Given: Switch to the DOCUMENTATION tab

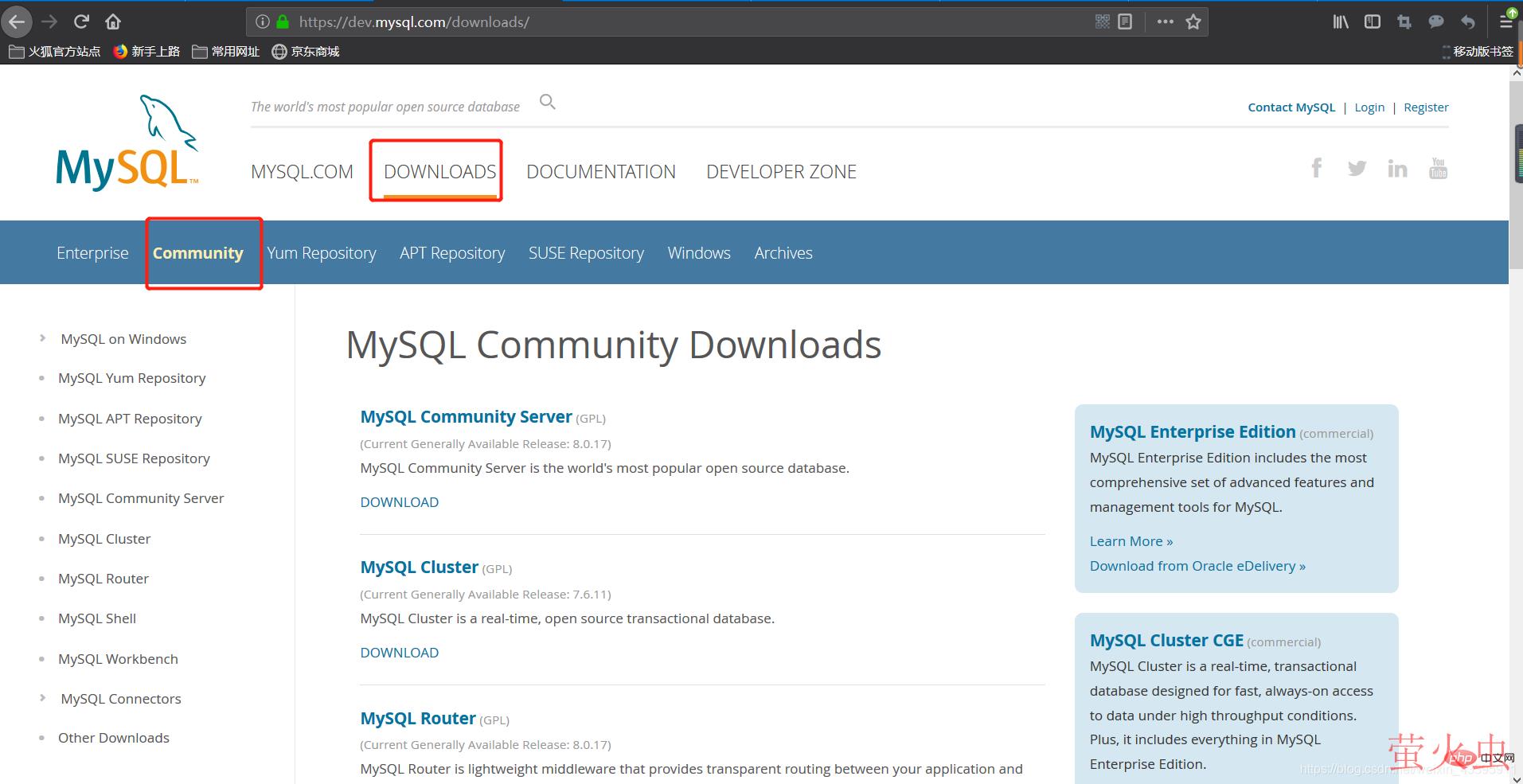Looking at the screenshot, I should pyautogui.click(x=600, y=172).
